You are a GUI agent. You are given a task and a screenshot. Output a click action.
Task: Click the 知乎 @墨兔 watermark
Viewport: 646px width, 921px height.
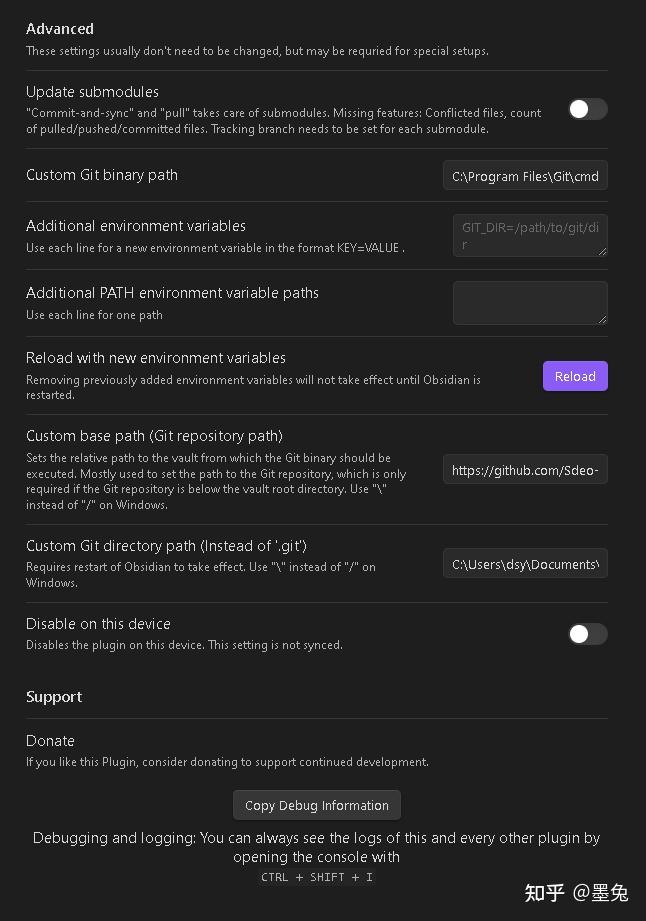point(576,893)
